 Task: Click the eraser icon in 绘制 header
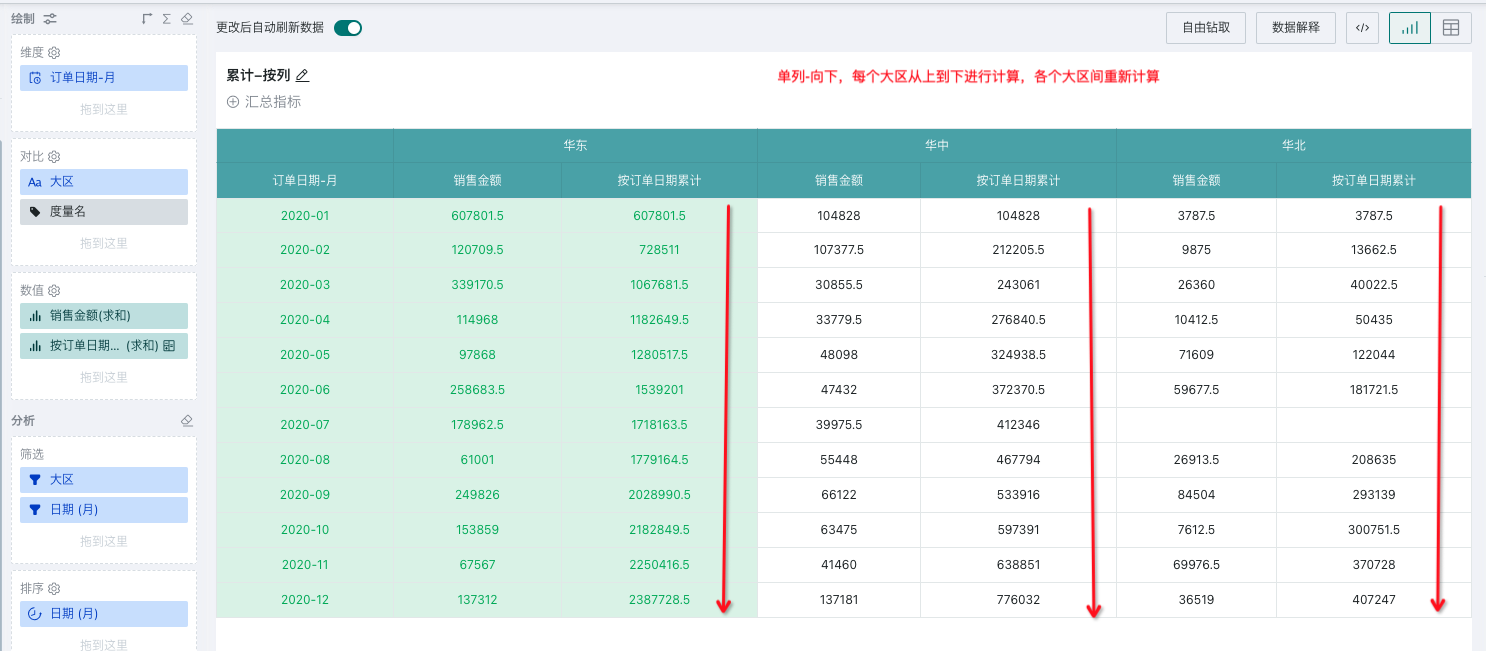click(x=186, y=18)
